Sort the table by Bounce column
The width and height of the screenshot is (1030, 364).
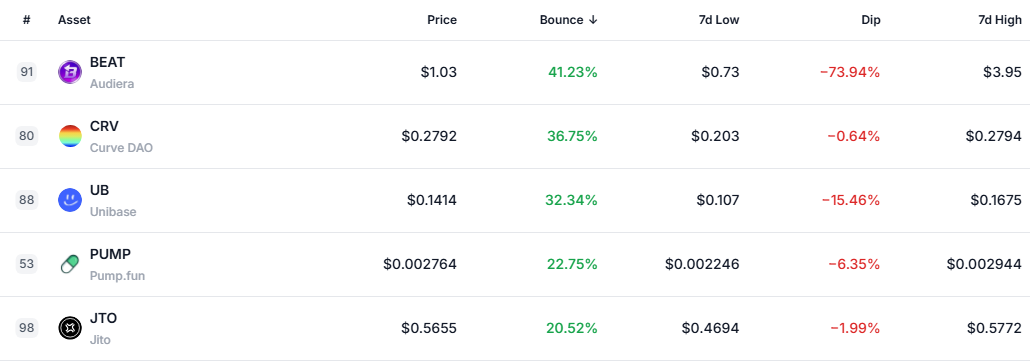(568, 20)
